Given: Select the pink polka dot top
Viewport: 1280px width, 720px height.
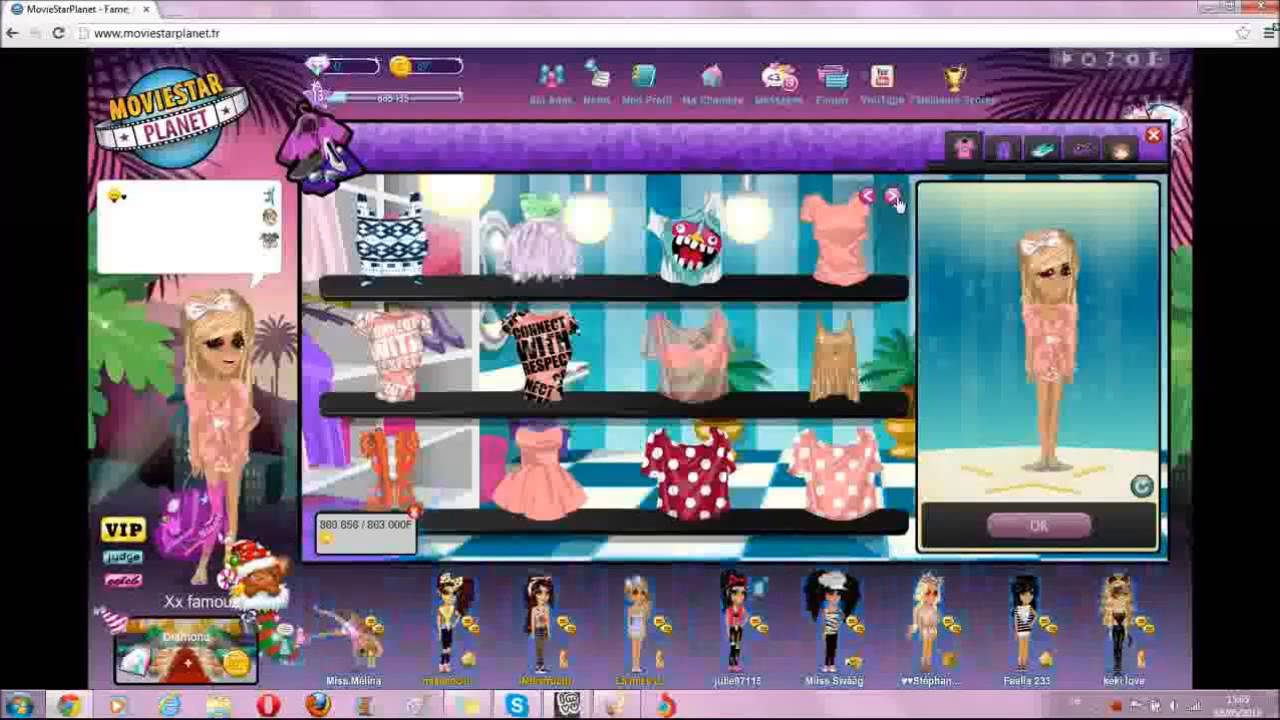Looking at the screenshot, I should click(x=836, y=472).
